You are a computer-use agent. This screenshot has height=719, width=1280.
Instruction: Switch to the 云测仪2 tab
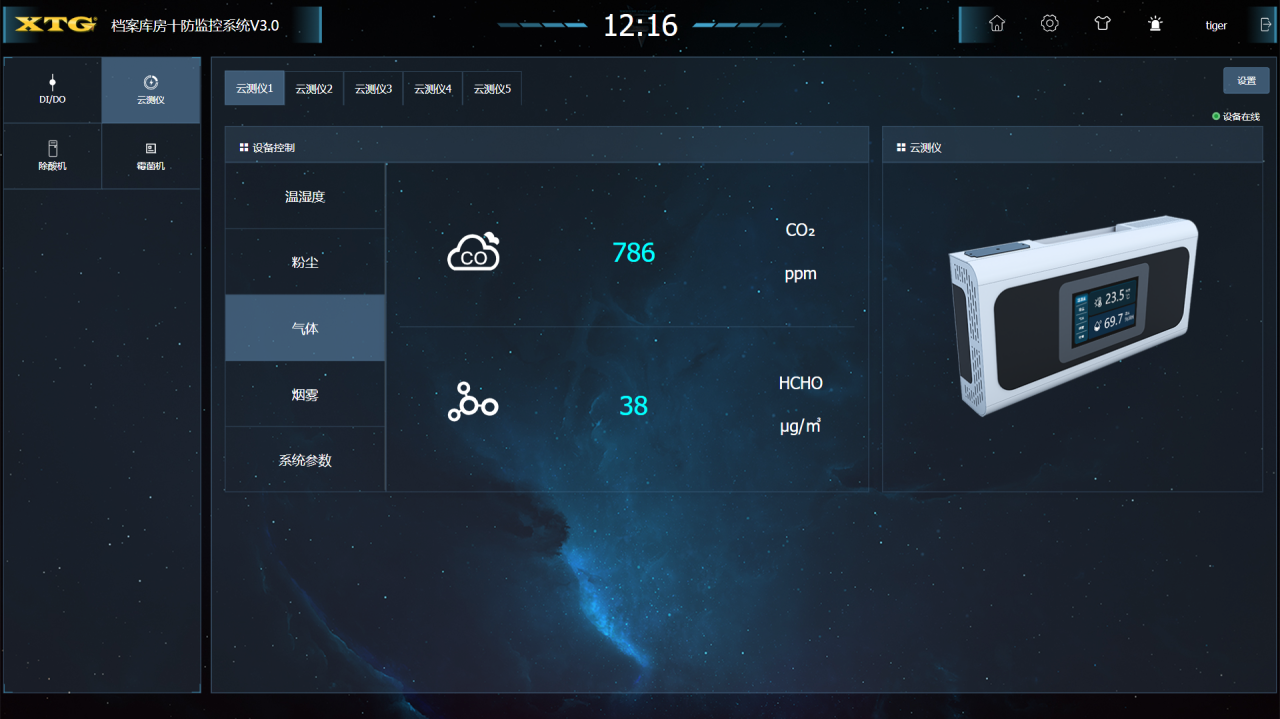314,88
